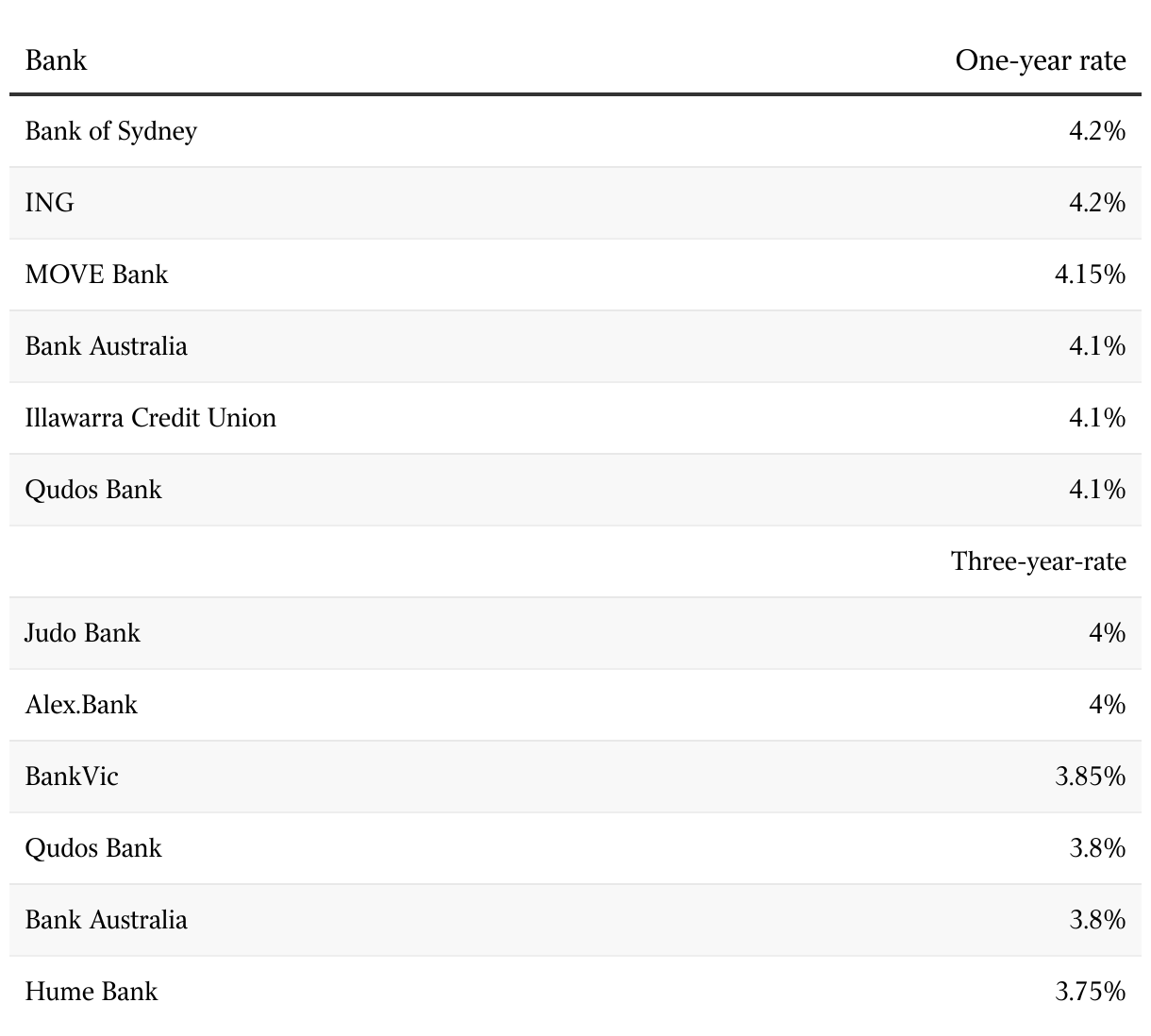Select the Hume Bank row
The width and height of the screenshot is (1151, 1036).
coord(575,992)
